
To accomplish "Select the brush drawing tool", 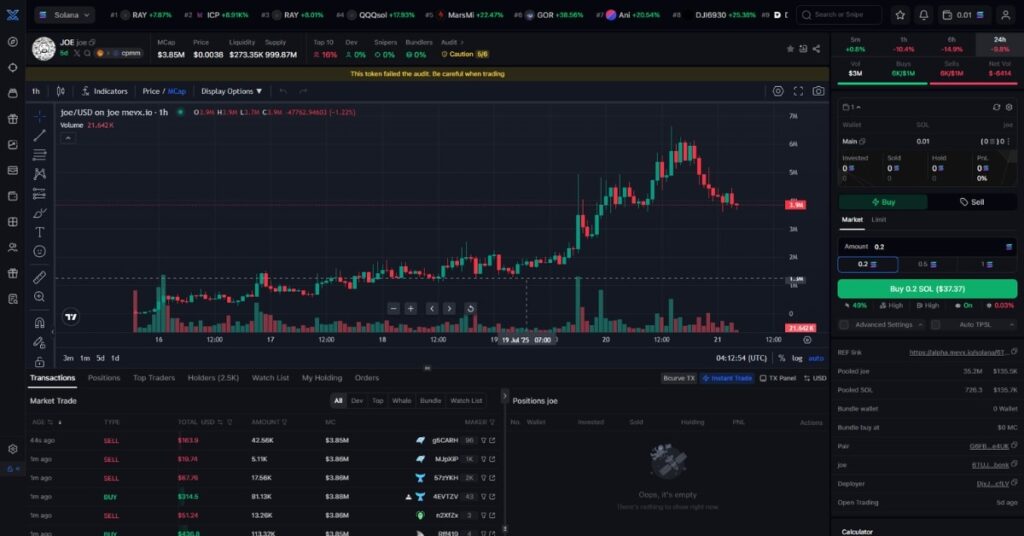I will [40, 213].
